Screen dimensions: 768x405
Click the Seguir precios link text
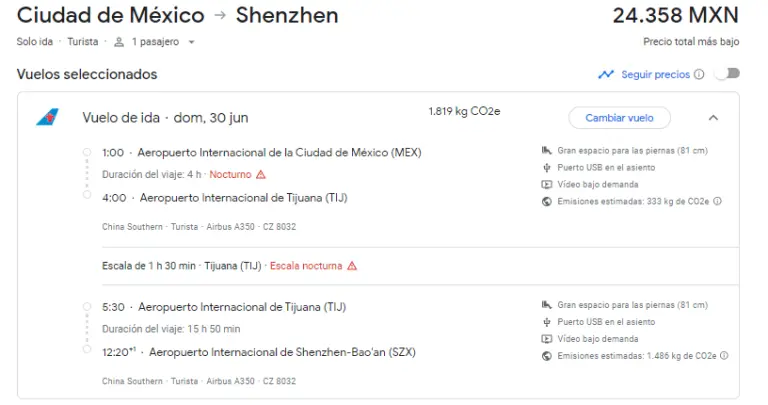tap(655, 74)
